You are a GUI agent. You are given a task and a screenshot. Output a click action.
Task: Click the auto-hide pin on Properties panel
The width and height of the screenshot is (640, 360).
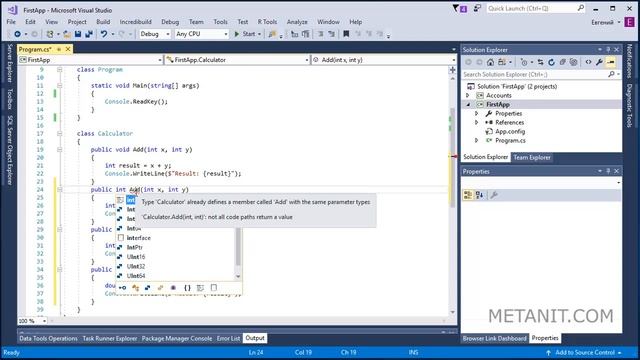608,171
